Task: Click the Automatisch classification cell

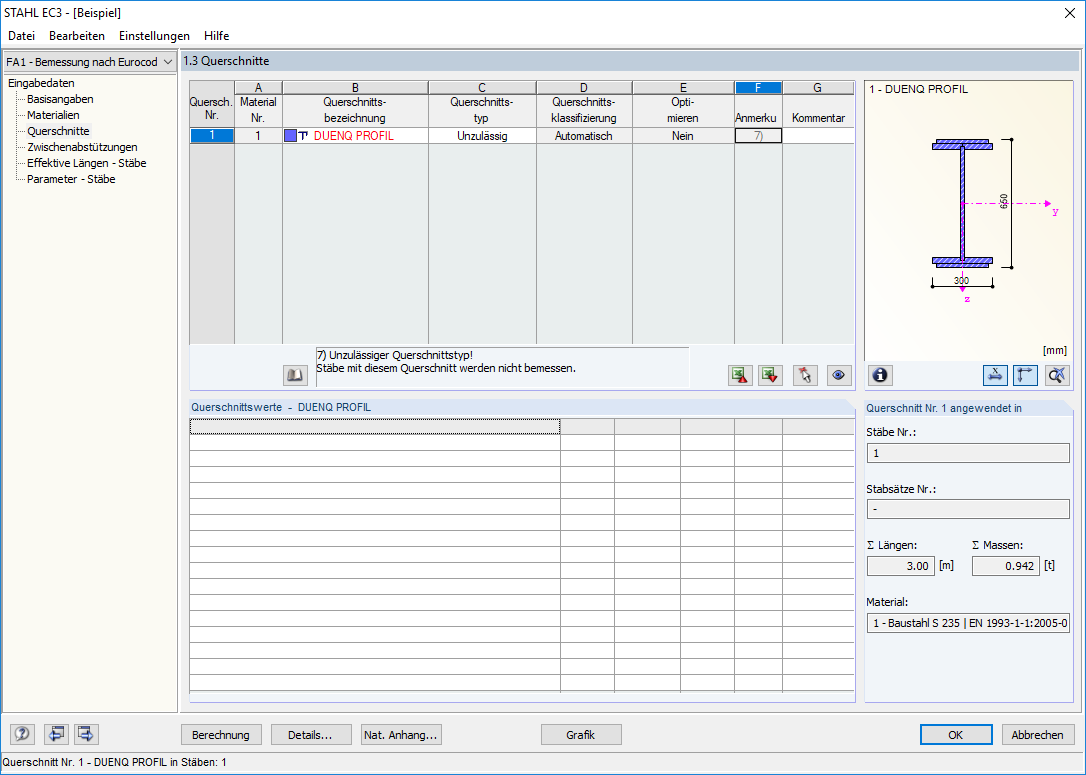Action: pyautogui.click(x=584, y=136)
